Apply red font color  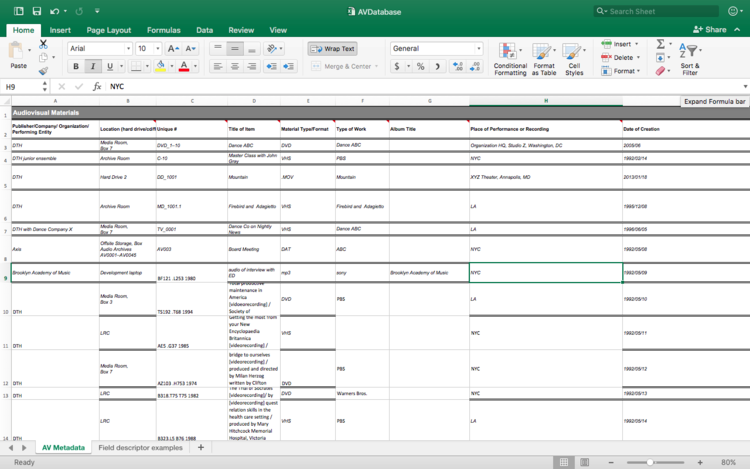point(184,66)
